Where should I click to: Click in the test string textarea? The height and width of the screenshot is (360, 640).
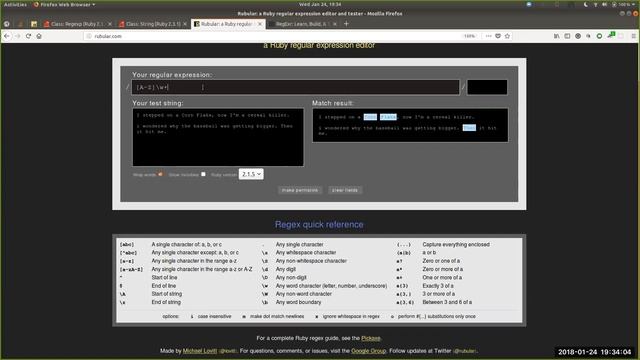[x=218, y=137]
